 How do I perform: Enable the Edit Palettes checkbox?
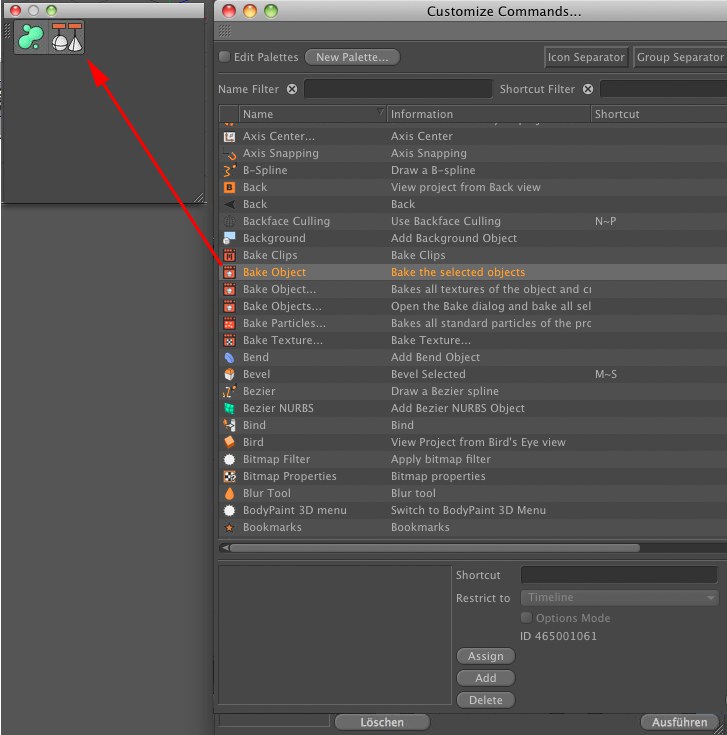[x=224, y=57]
